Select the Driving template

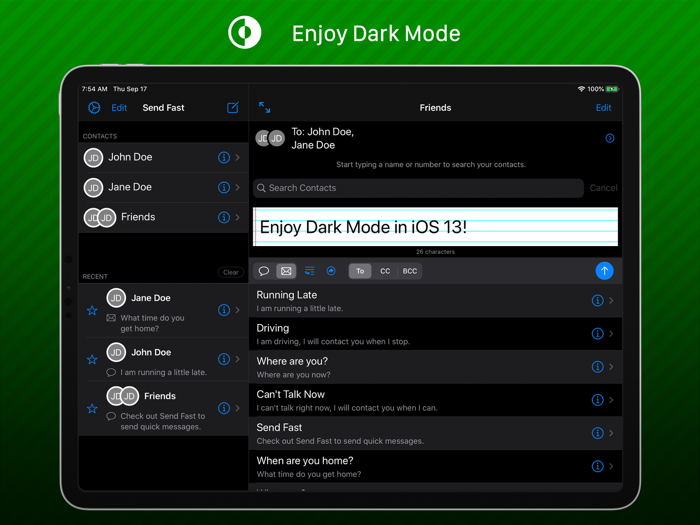point(435,334)
